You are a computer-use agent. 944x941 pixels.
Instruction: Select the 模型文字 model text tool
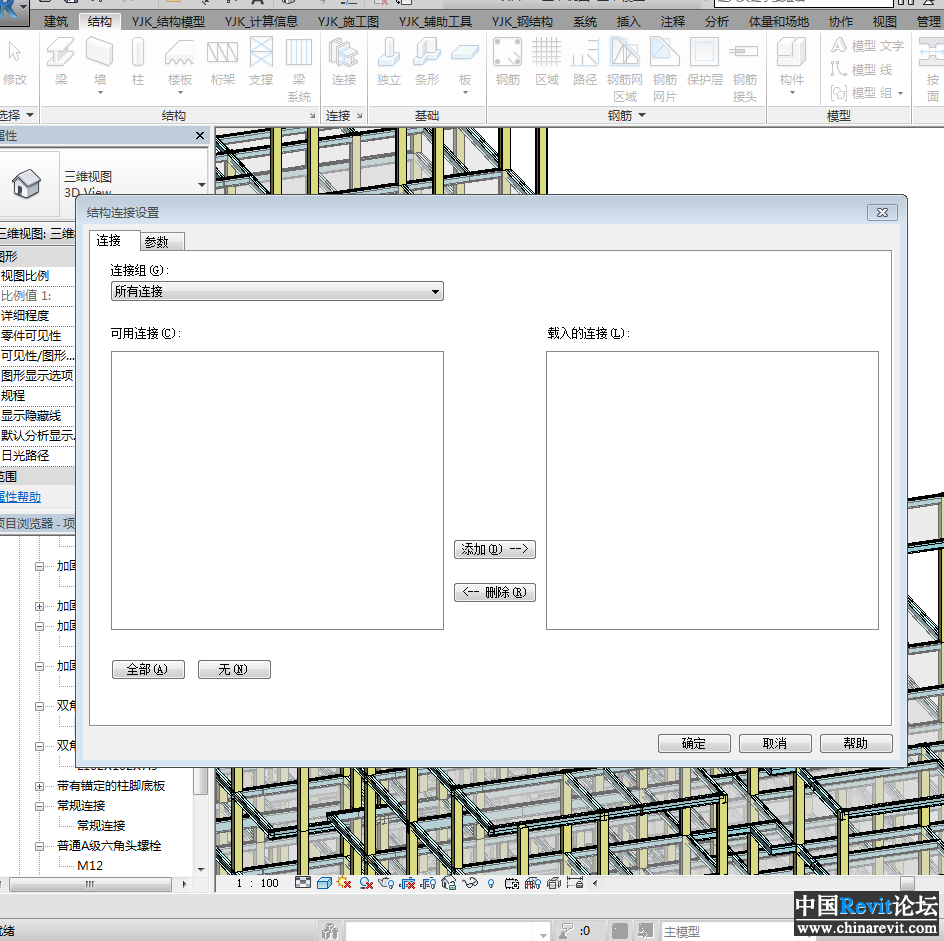click(867, 46)
